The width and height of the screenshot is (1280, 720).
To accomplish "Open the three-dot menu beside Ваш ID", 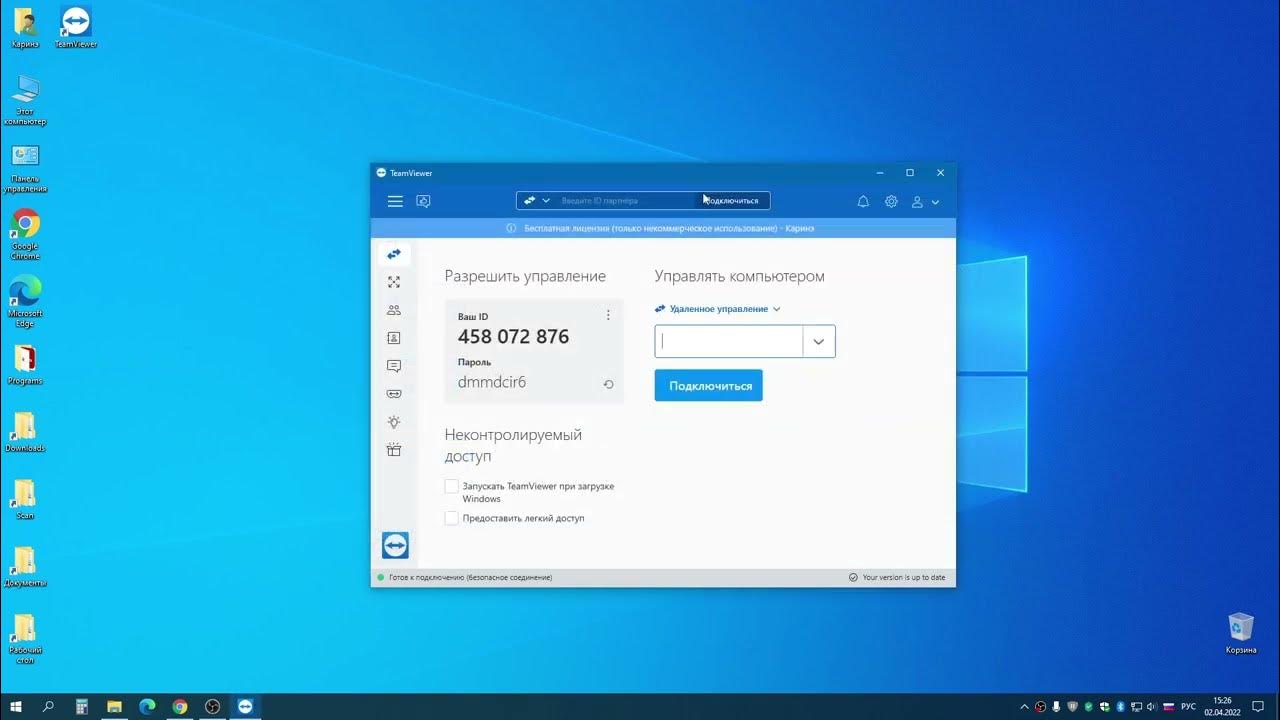I will coord(608,315).
